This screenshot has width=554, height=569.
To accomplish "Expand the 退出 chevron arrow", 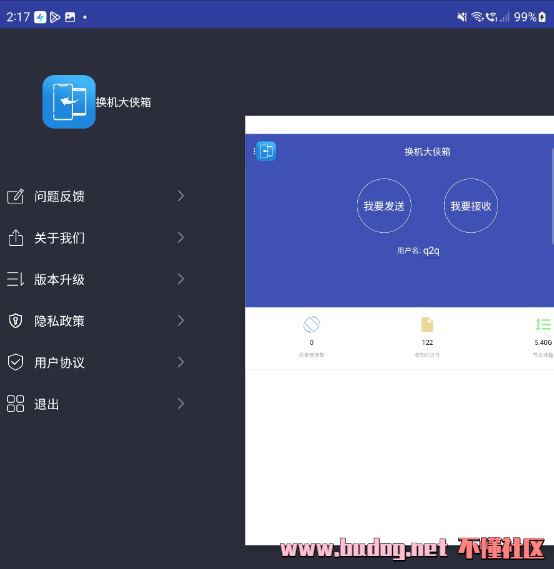I will coord(181,404).
